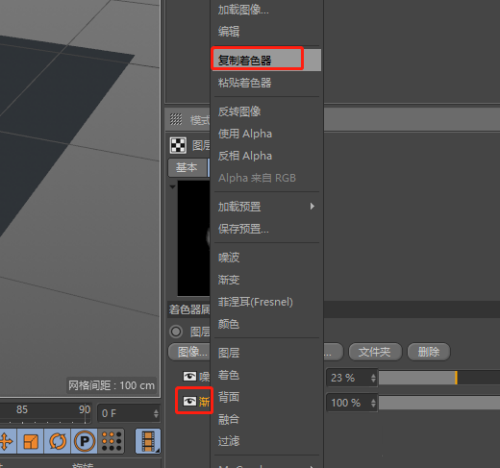Click the 0 F frame input field
Viewport: 500px width, 468px height.
point(129,413)
